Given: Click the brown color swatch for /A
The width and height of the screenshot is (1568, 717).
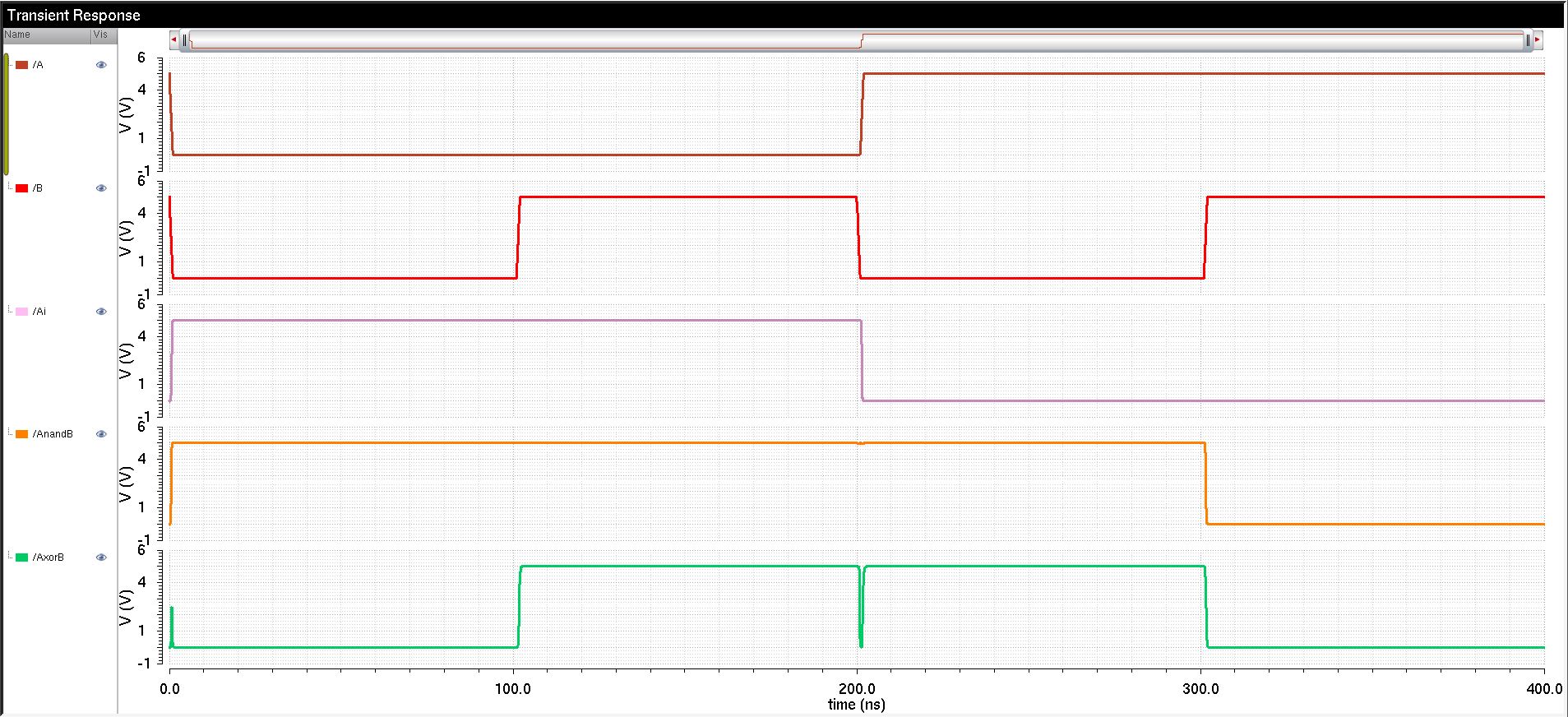Looking at the screenshot, I should [x=22, y=65].
